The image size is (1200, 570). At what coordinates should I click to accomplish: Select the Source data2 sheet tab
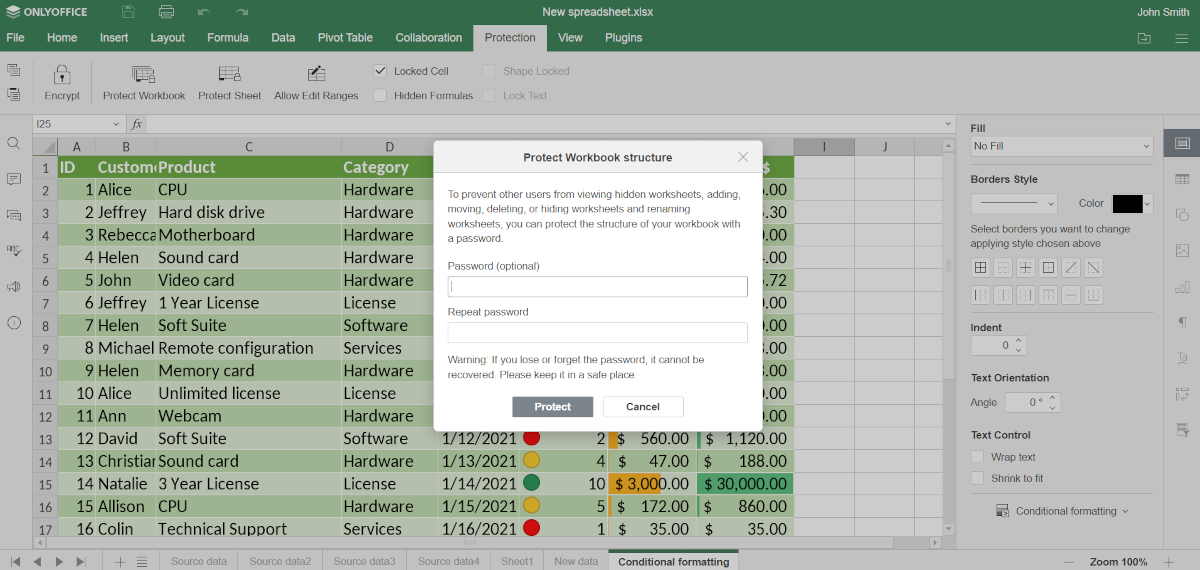(x=280, y=561)
